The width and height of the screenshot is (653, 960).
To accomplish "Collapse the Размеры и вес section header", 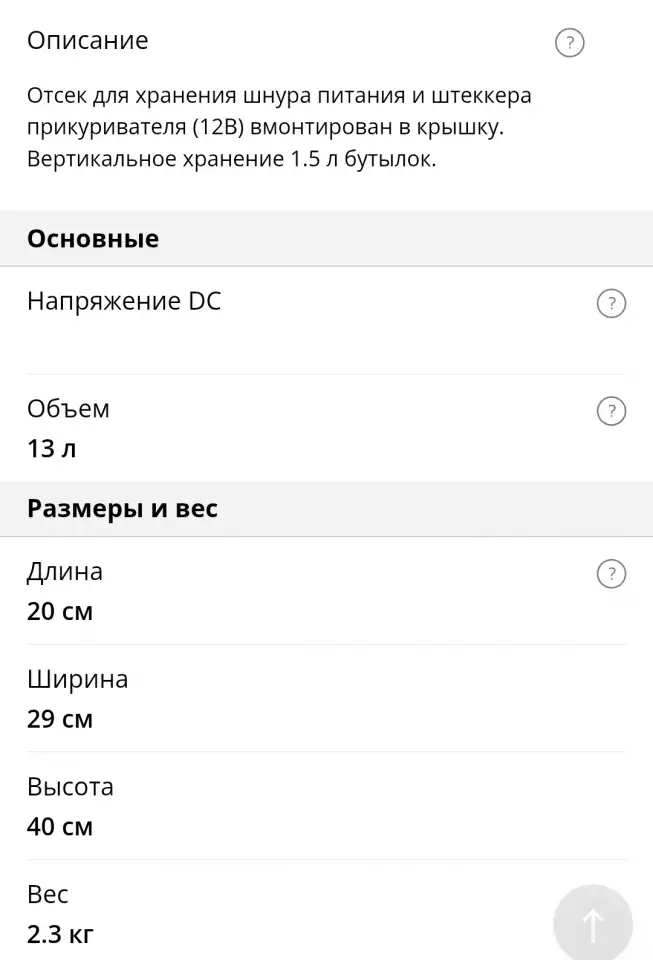I will pyautogui.click(x=326, y=509).
